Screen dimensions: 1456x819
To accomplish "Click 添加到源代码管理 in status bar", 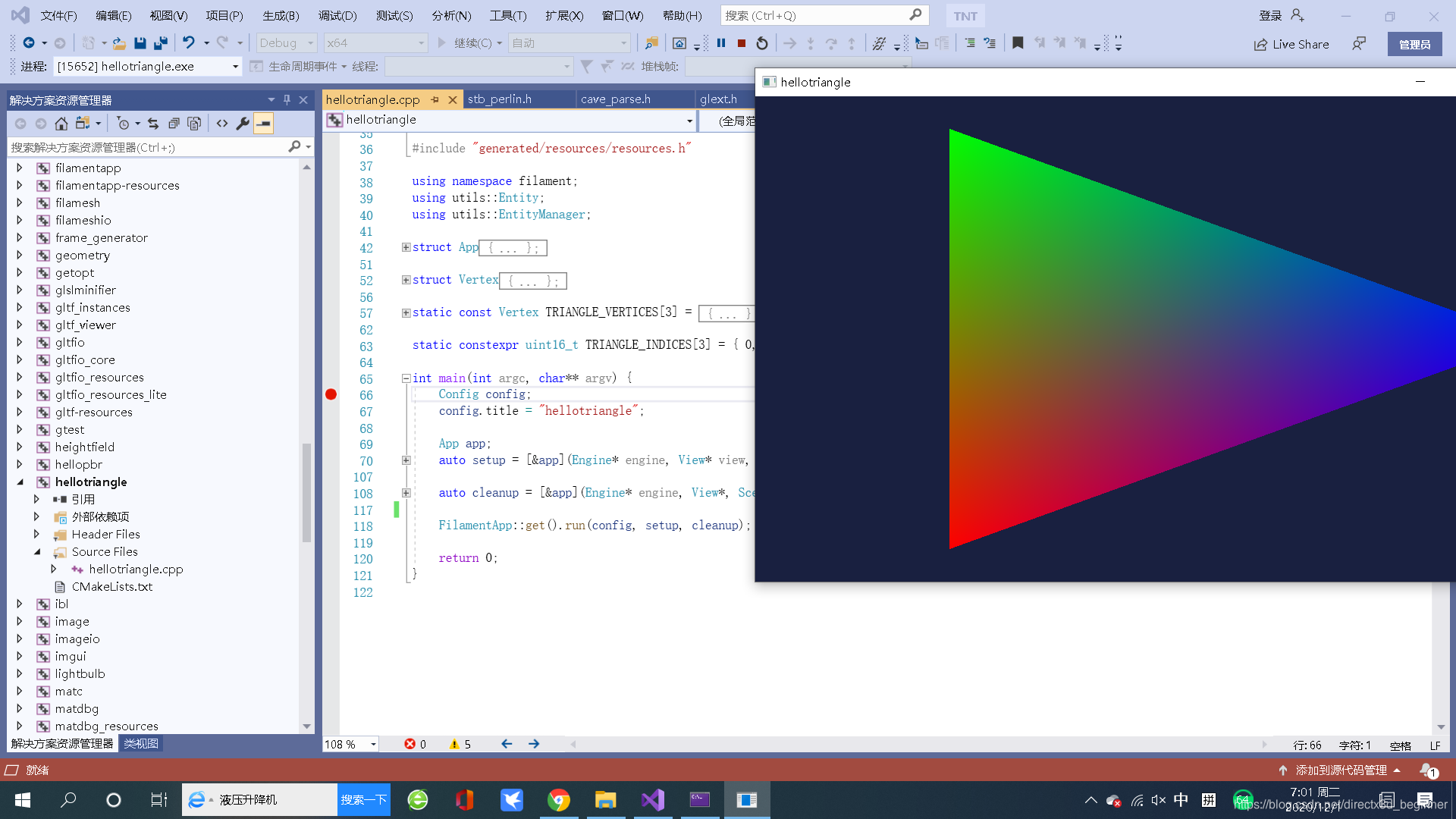I will pos(1341,770).
